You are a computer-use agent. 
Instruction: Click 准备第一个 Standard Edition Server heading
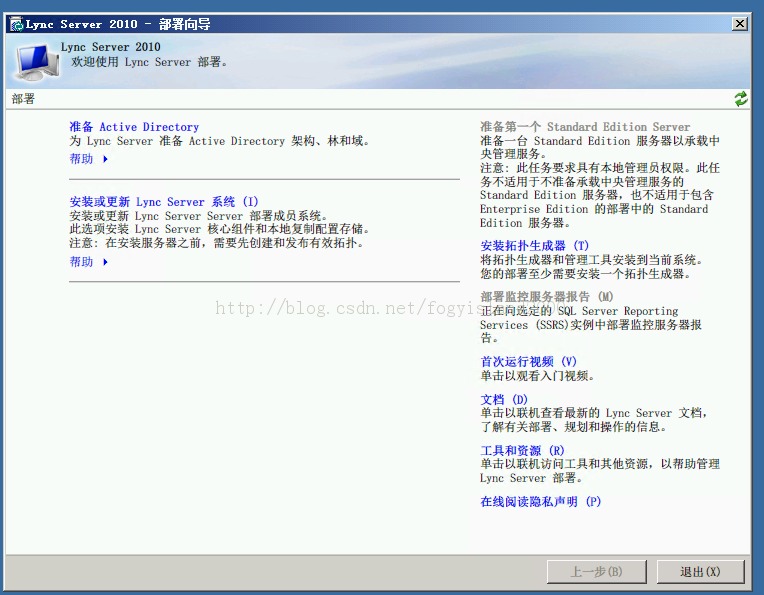[x=585, y=127]
